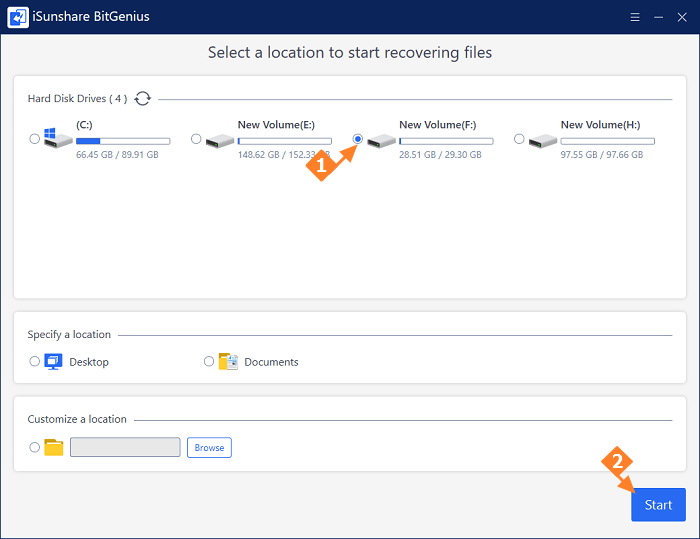Click the 28.51 GB / 29.30 GB text
700x539 pixels.
441,155
